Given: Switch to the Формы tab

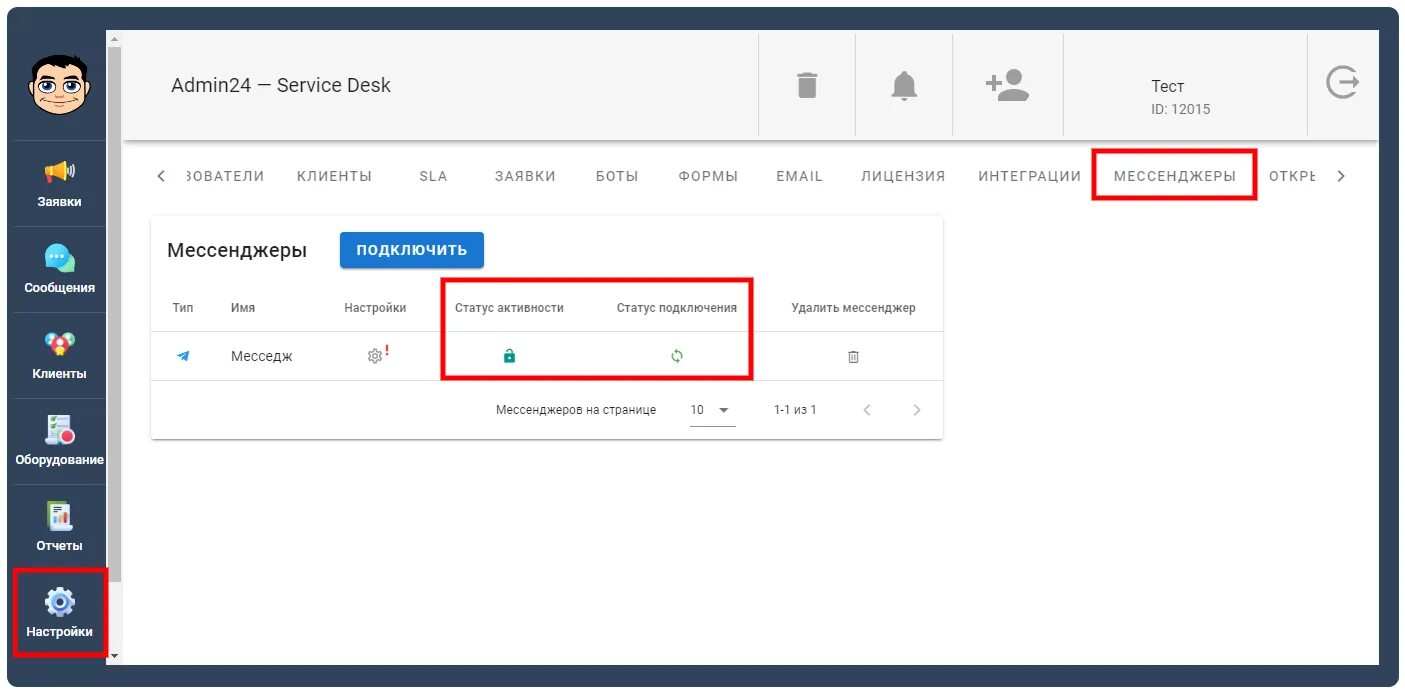Looking at the screenshot, I should click(708, 176).
